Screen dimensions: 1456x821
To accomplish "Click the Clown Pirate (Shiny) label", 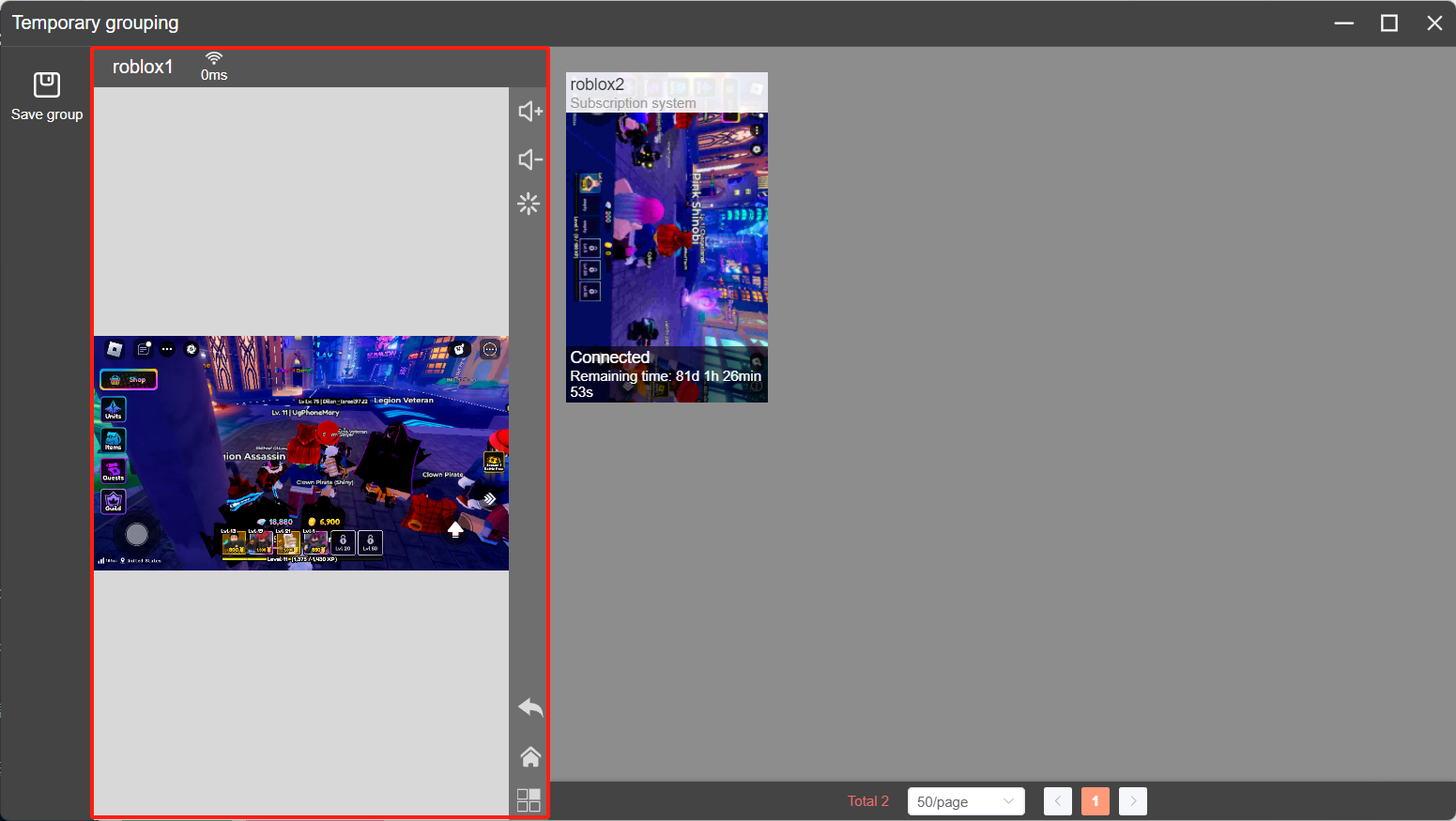I will point(325,482).
